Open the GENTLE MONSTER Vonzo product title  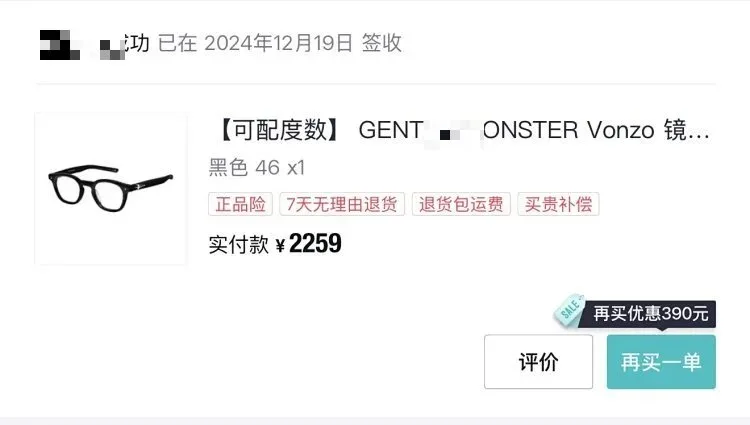[x=459, y=130]
